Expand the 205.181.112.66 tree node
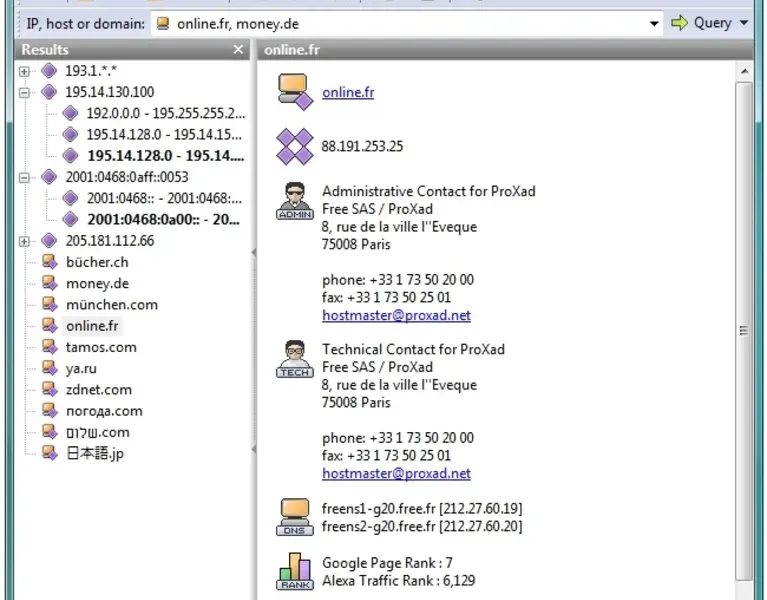This screenshot has width=767, height=600. pos(24,241)
